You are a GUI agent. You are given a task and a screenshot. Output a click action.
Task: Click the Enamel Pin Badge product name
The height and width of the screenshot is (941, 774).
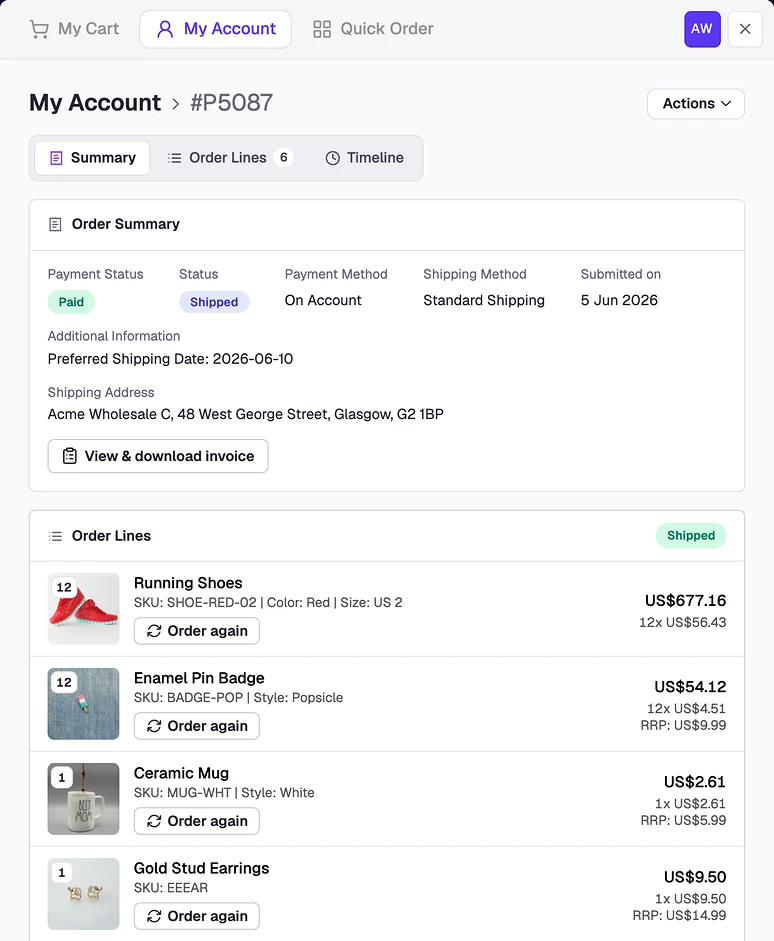pos(199,678)
